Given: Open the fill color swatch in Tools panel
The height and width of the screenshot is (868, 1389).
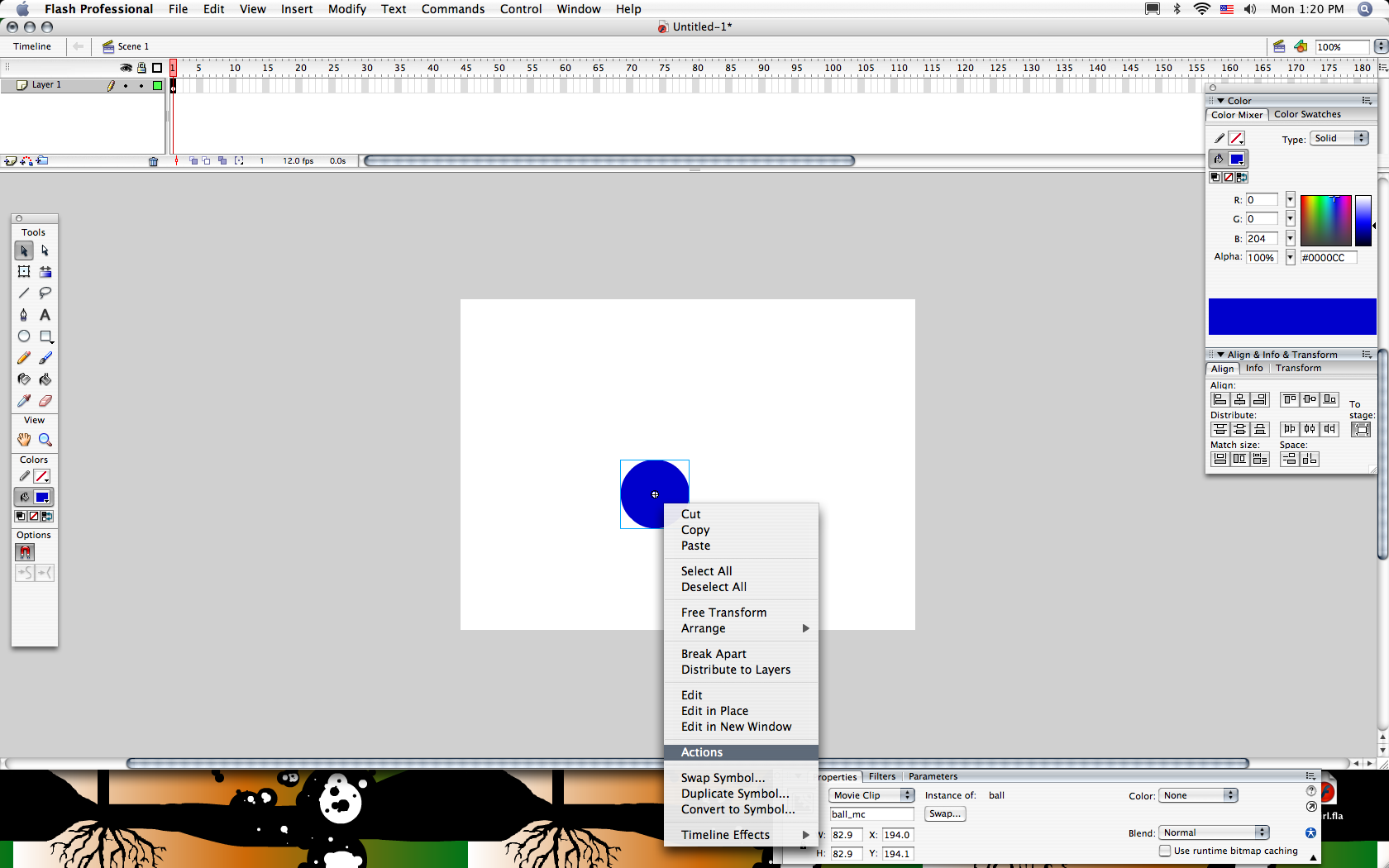Looking at the screenshot, I should point(42,497).
